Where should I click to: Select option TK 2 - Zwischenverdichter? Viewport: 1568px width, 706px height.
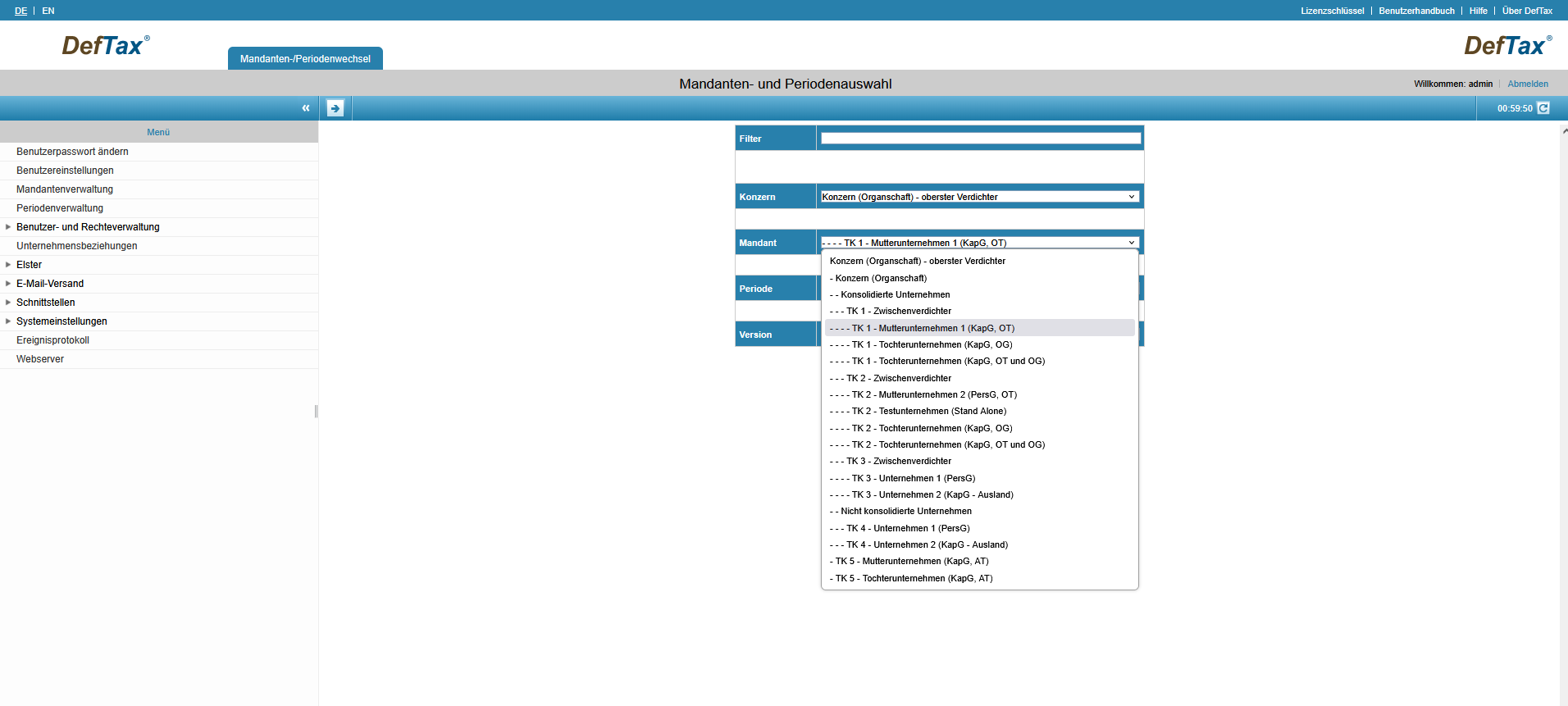[980, 378]
